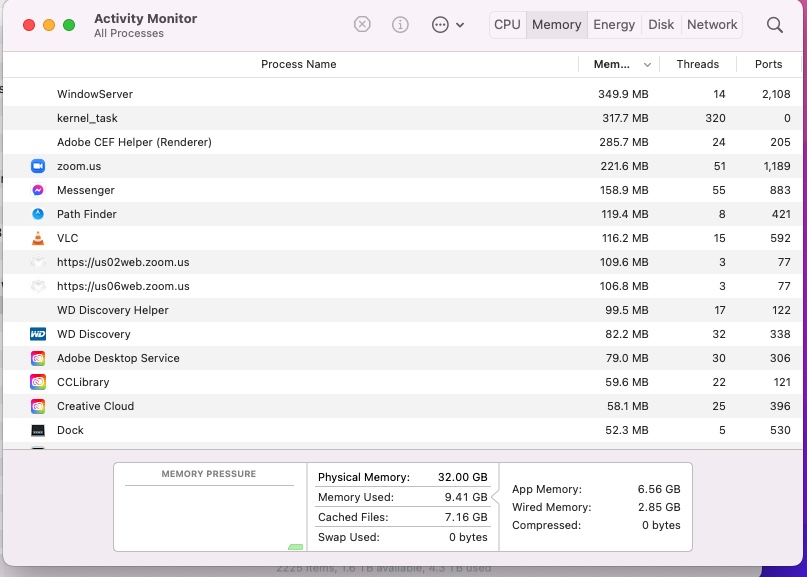Image resolution: width=807 pixels, height=577 pixels.
Task: Select the Path Finder process name
Action: point(86,214)
